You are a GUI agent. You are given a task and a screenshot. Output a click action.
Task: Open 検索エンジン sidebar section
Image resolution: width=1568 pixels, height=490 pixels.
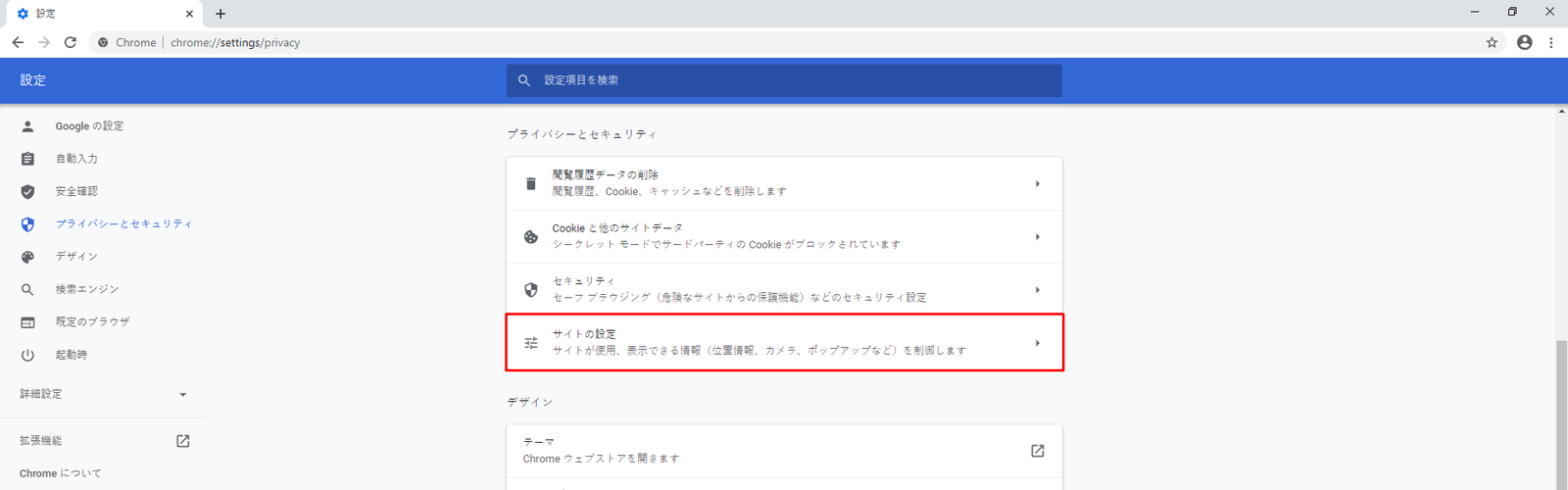point(87,289)
